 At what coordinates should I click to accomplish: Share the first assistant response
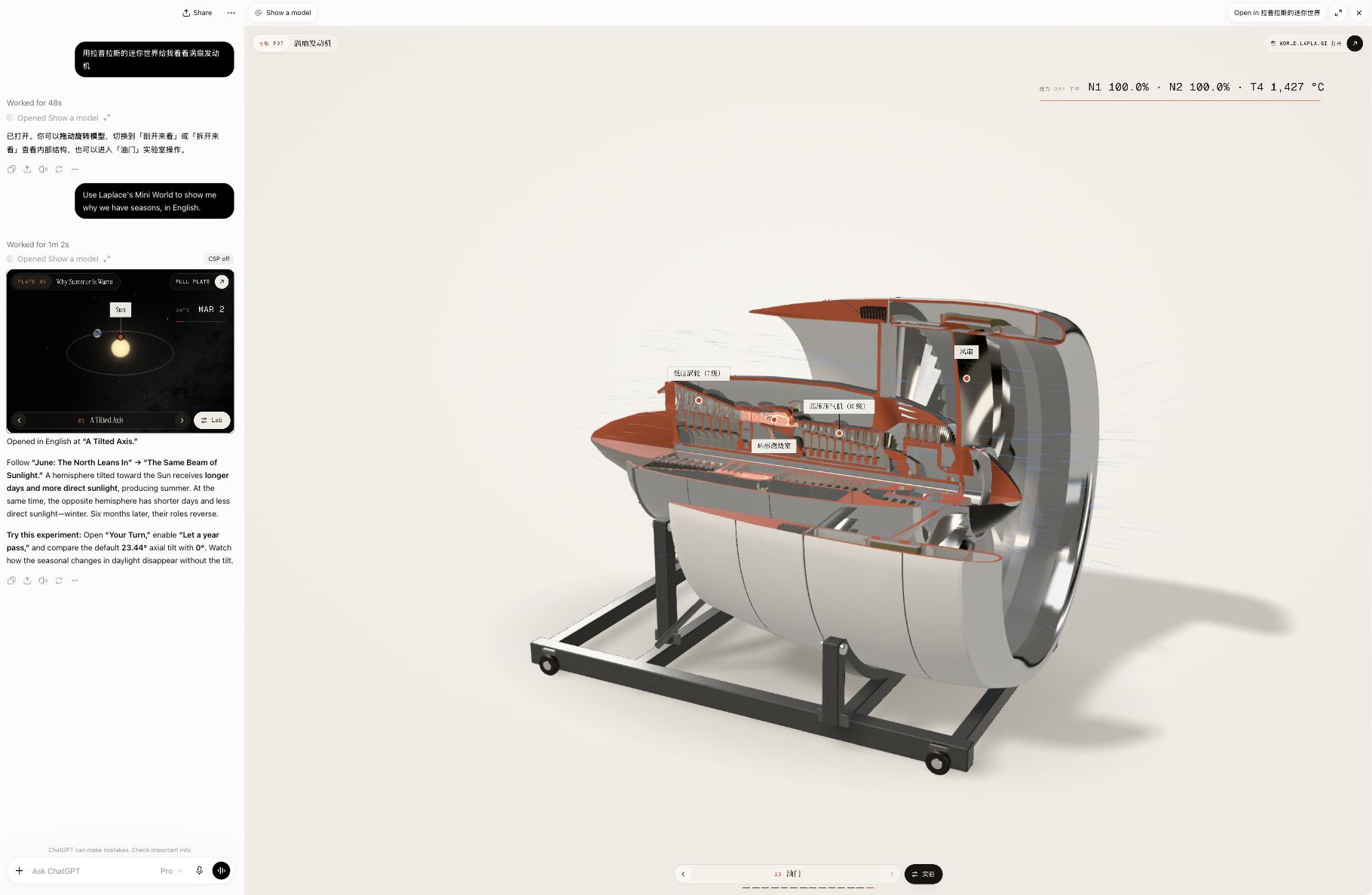[x=27, y=169]
